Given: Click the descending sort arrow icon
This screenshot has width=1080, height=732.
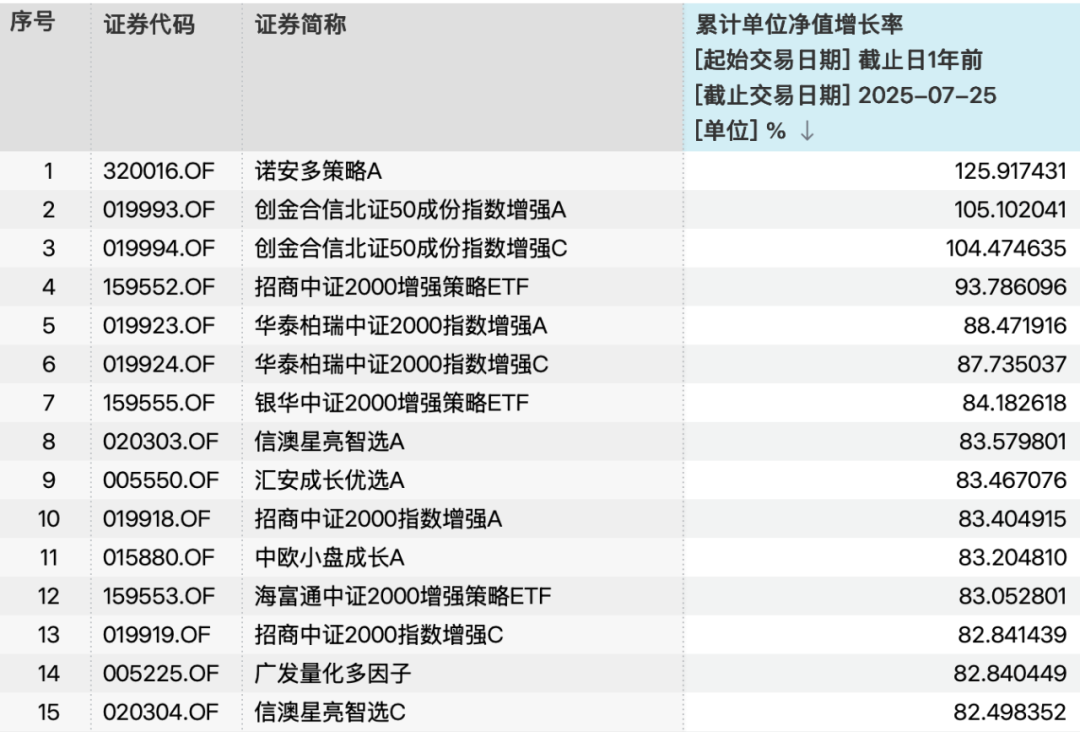Looking at the screenshot, I should point(808,132).
